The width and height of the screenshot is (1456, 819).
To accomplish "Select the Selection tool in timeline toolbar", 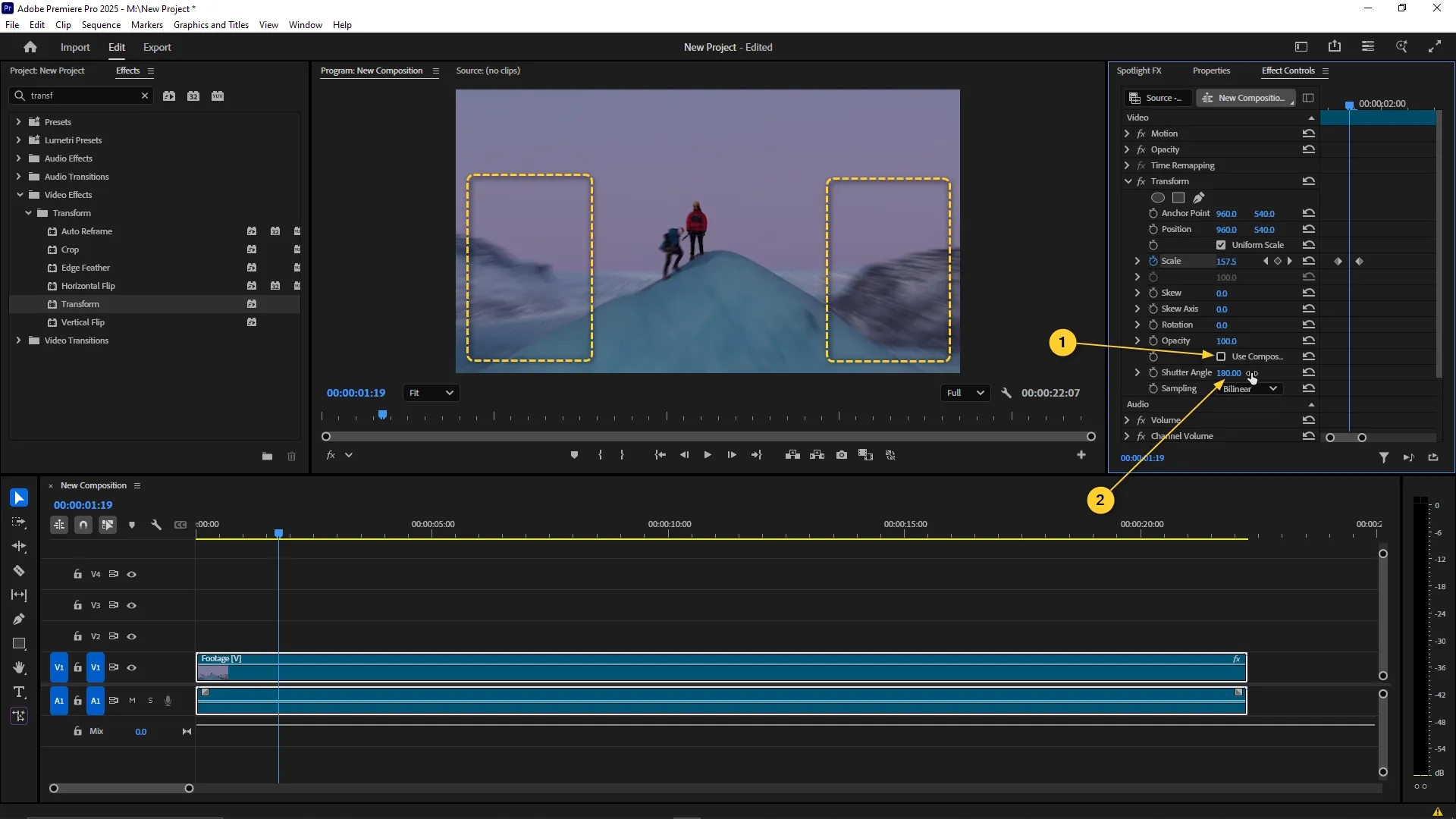I will pyautogui.click(x=19, y=497).
